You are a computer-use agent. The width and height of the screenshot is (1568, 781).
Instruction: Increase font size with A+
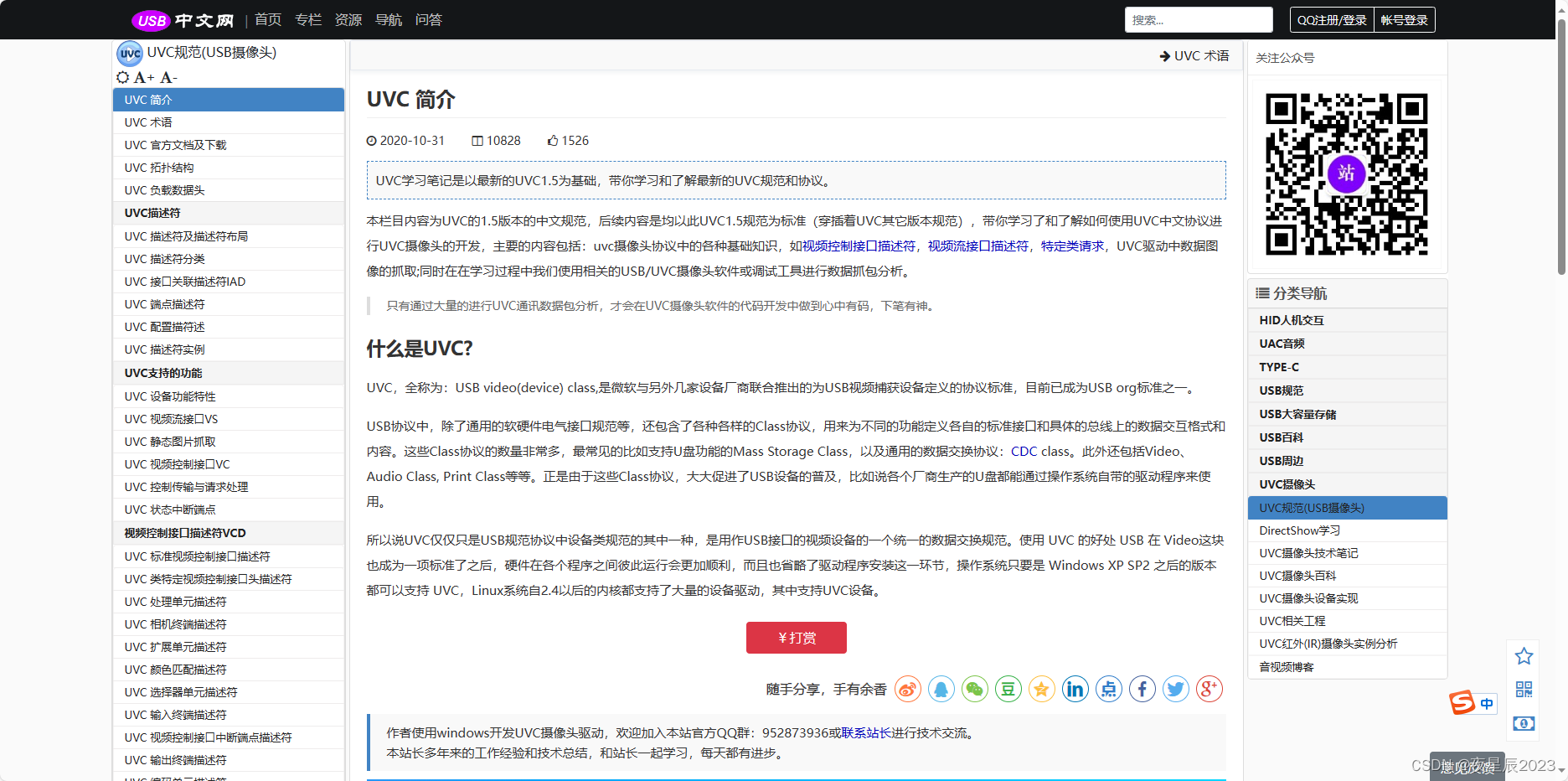pyautogui.click(x=144, y=77)
